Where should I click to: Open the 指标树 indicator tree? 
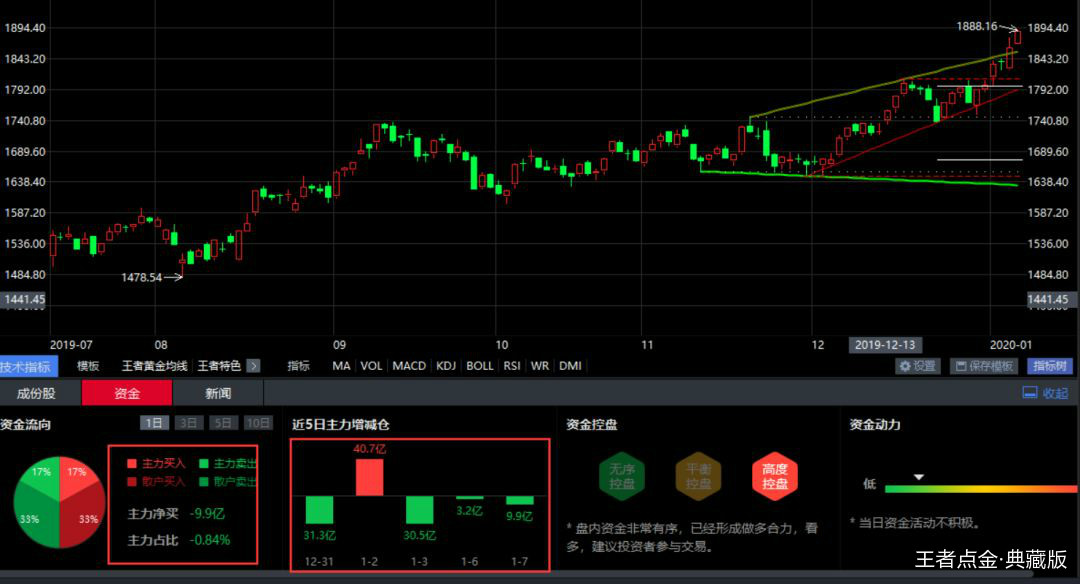click(x=1049, y=366)
